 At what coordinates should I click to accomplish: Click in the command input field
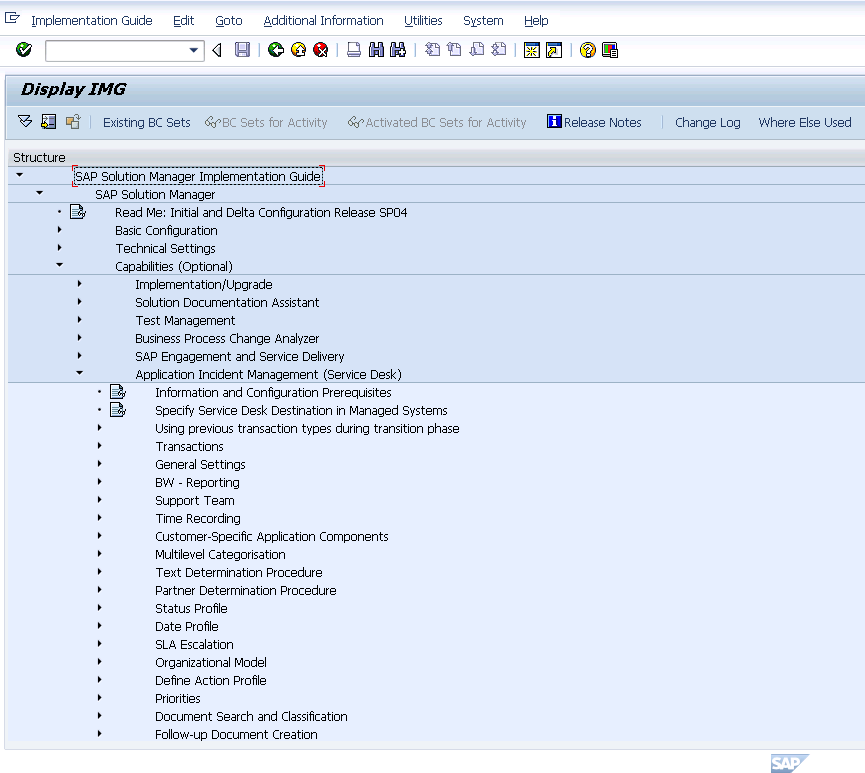pyautogui.click(x=115, y=49)
